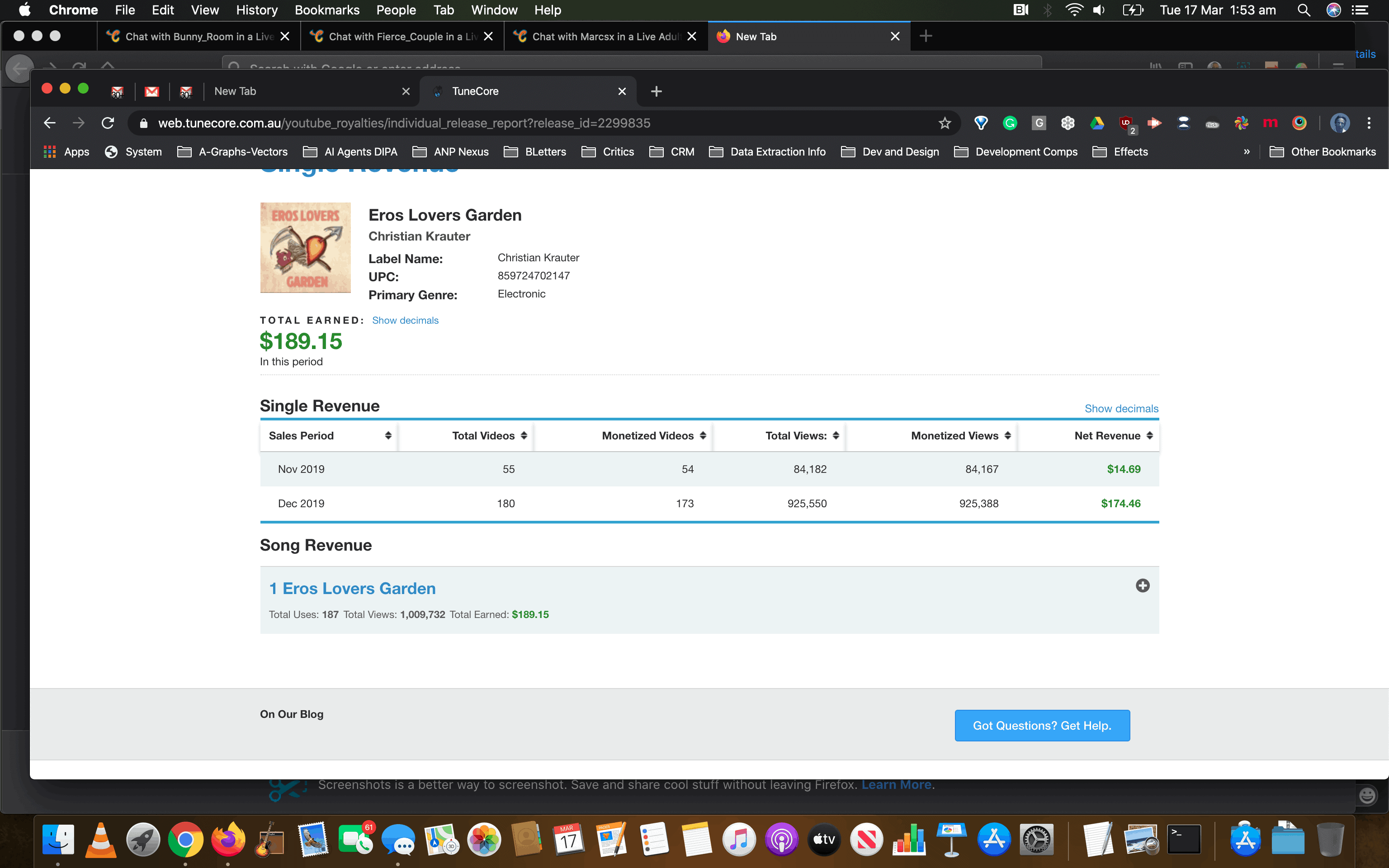1389x868 pixels.
Task: Open Grammarly extension icon
Action: 1010,123
